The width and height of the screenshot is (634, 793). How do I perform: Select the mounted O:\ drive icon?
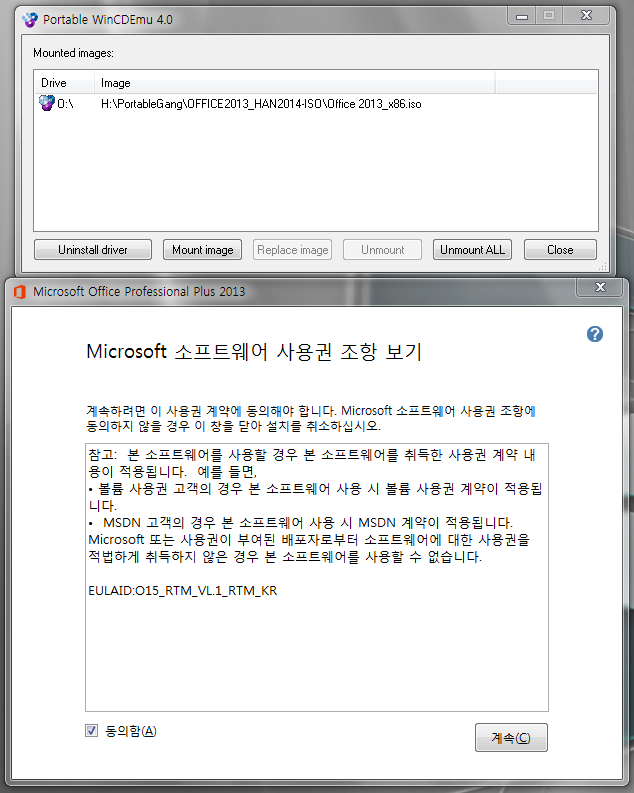47,103
